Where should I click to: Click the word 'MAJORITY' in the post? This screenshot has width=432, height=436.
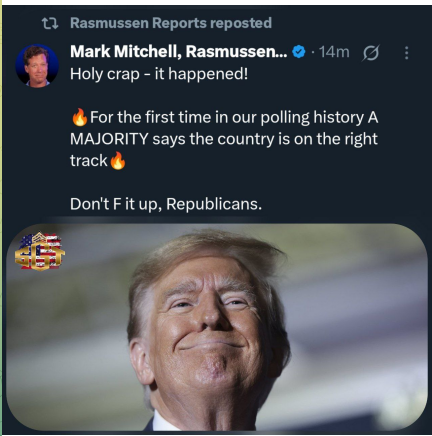pyautogui.click(x=109, y=139)
